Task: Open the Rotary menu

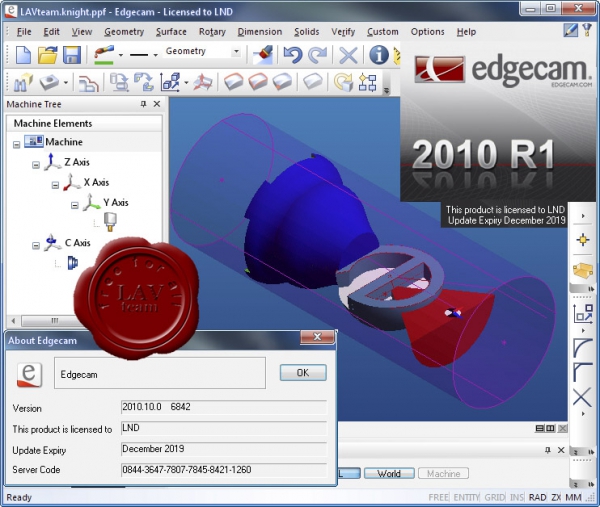Action: point(212,32)
